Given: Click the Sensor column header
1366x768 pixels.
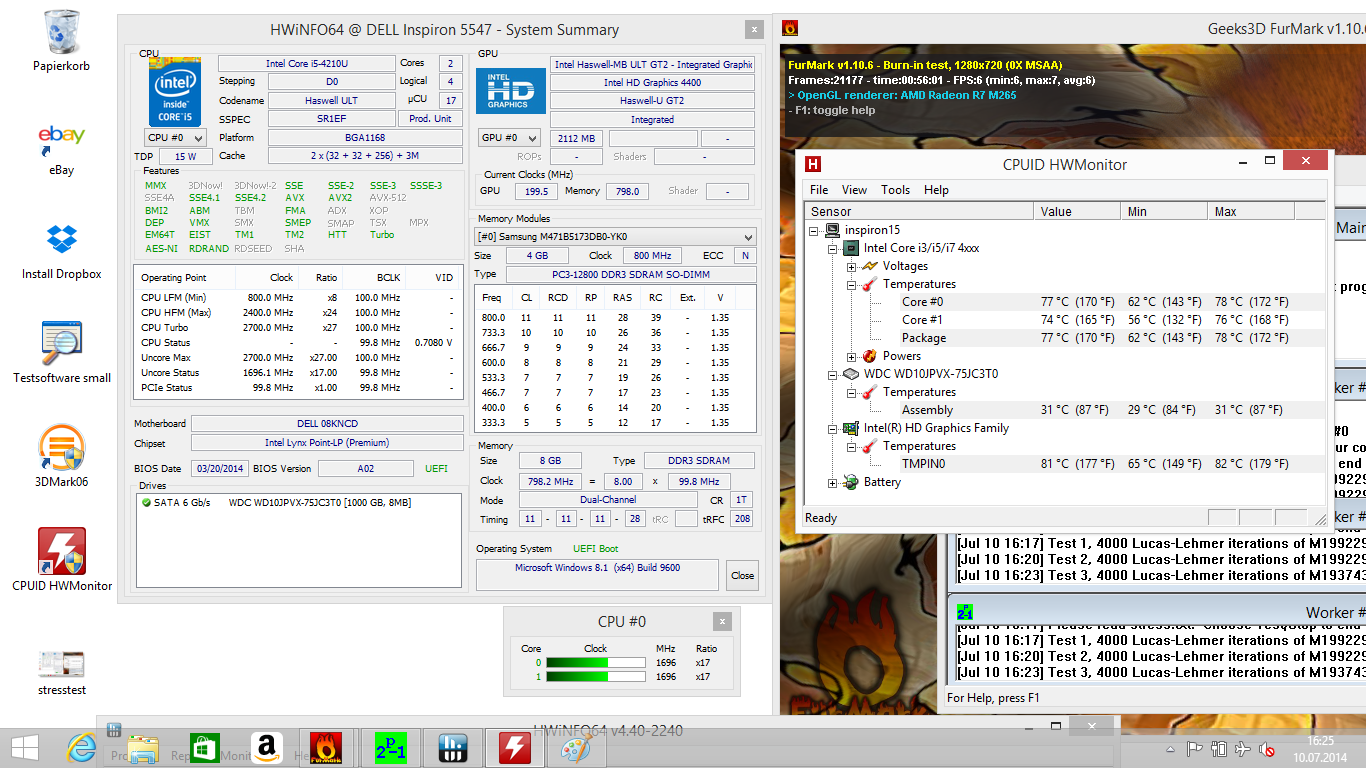Looking at the screenshot, I should (919, 211).
